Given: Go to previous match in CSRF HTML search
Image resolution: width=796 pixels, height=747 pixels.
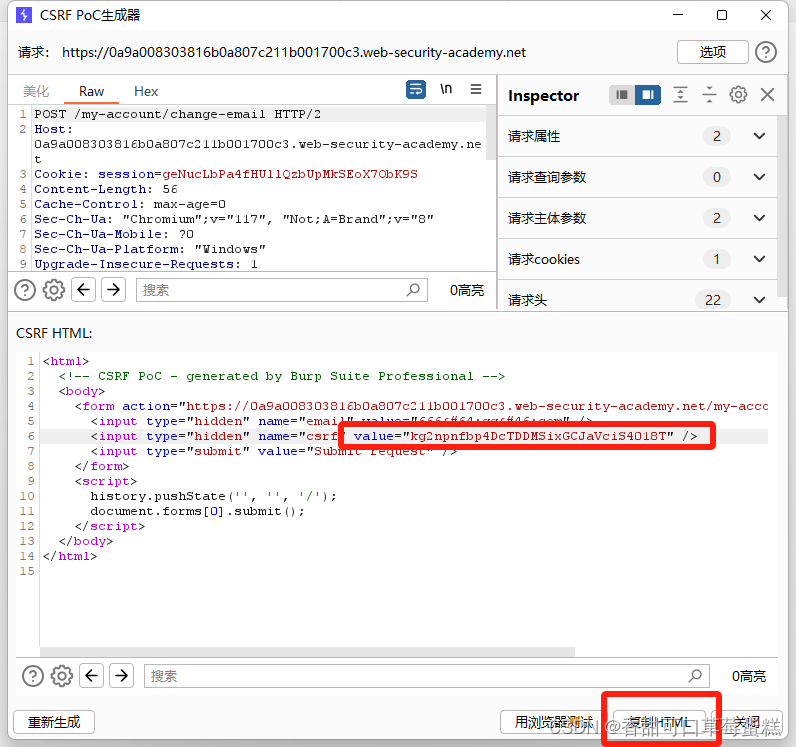Looking at the screenshot, I should click(91, 676).
